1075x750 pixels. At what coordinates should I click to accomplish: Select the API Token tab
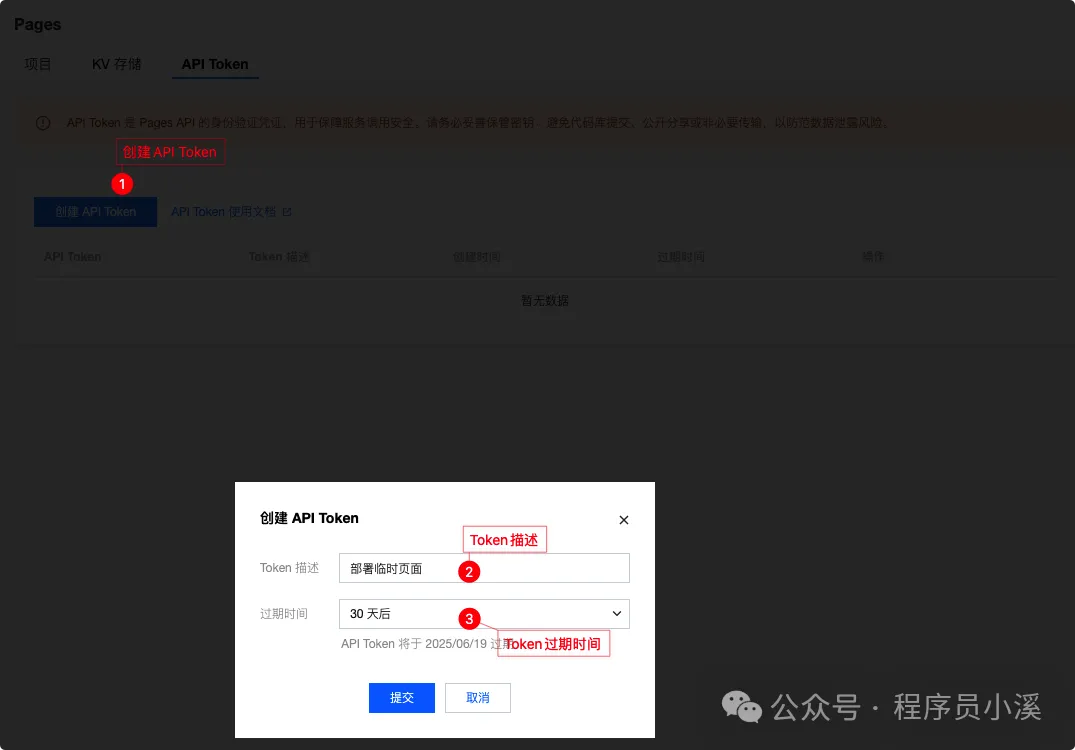(214, 63)
